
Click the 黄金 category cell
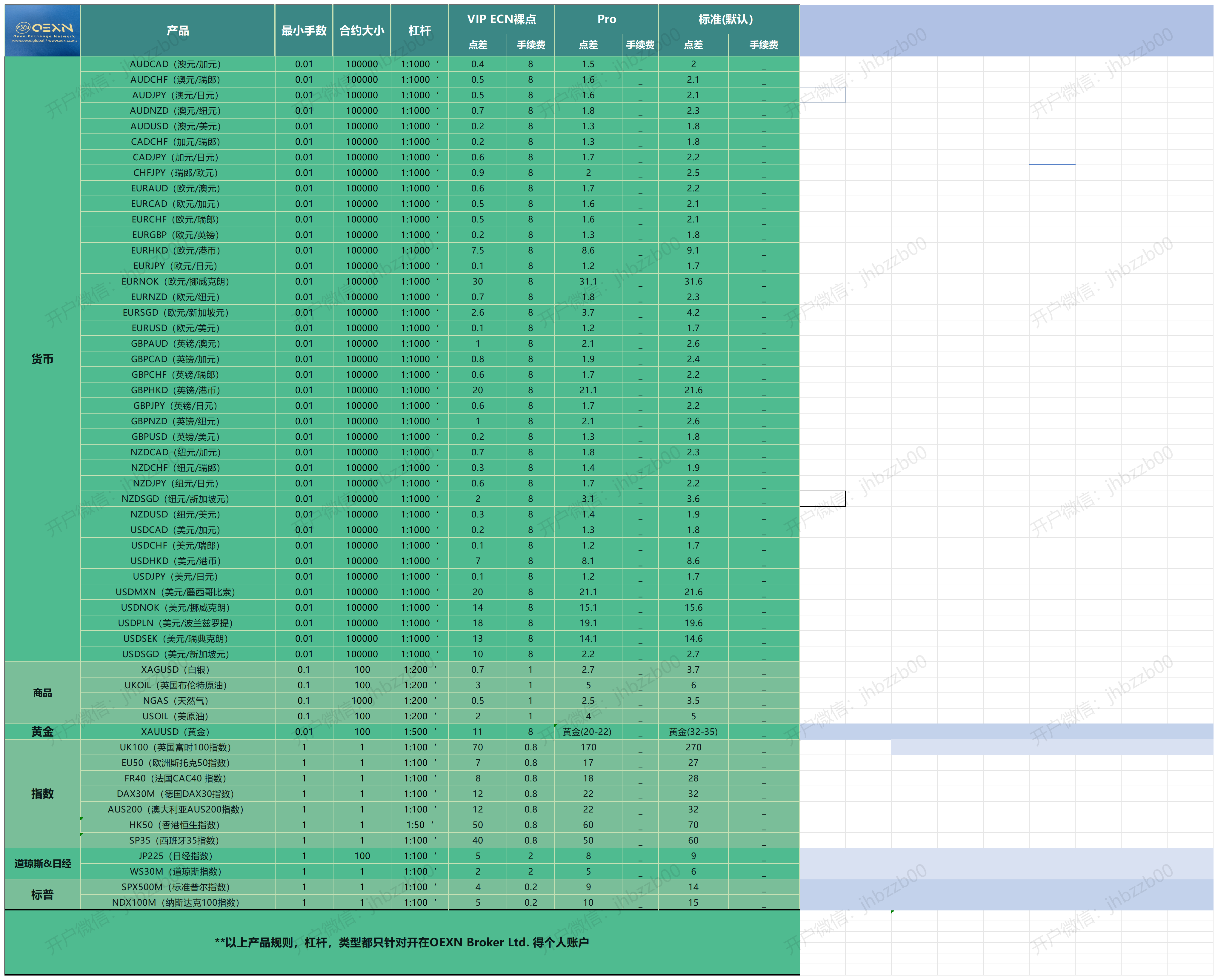pyautogui.click(x=43, y=731)
